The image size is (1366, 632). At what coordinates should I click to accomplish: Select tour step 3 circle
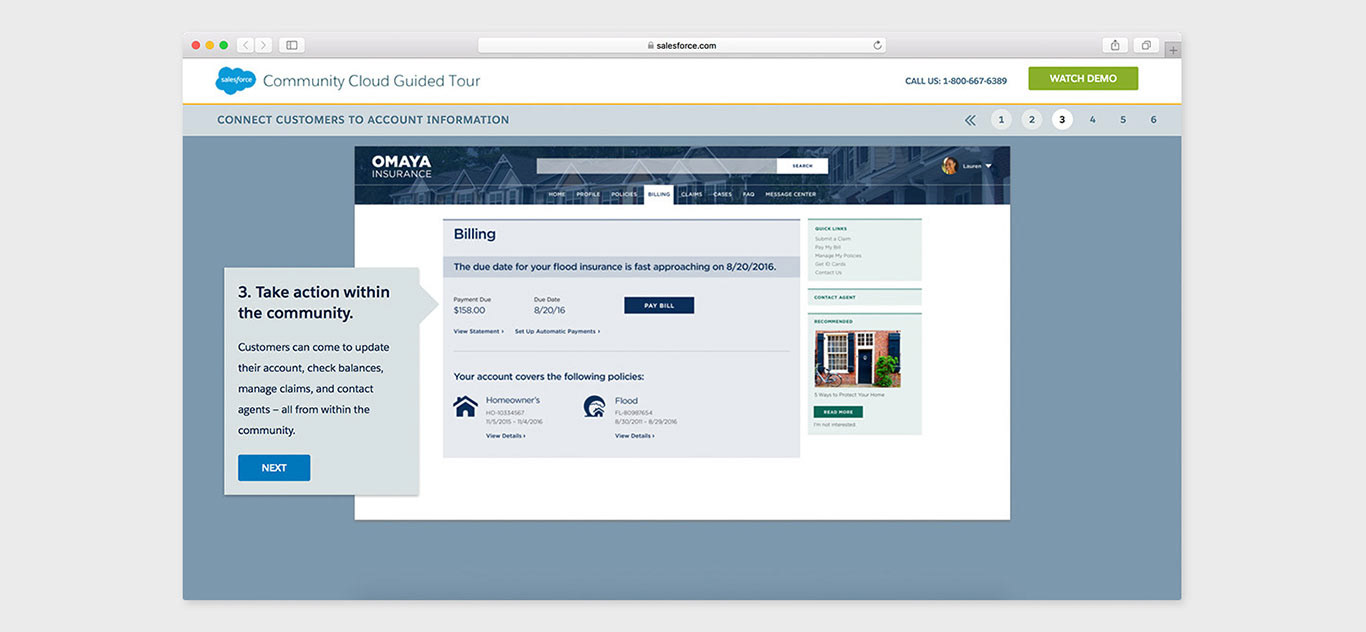point(1062,120)
